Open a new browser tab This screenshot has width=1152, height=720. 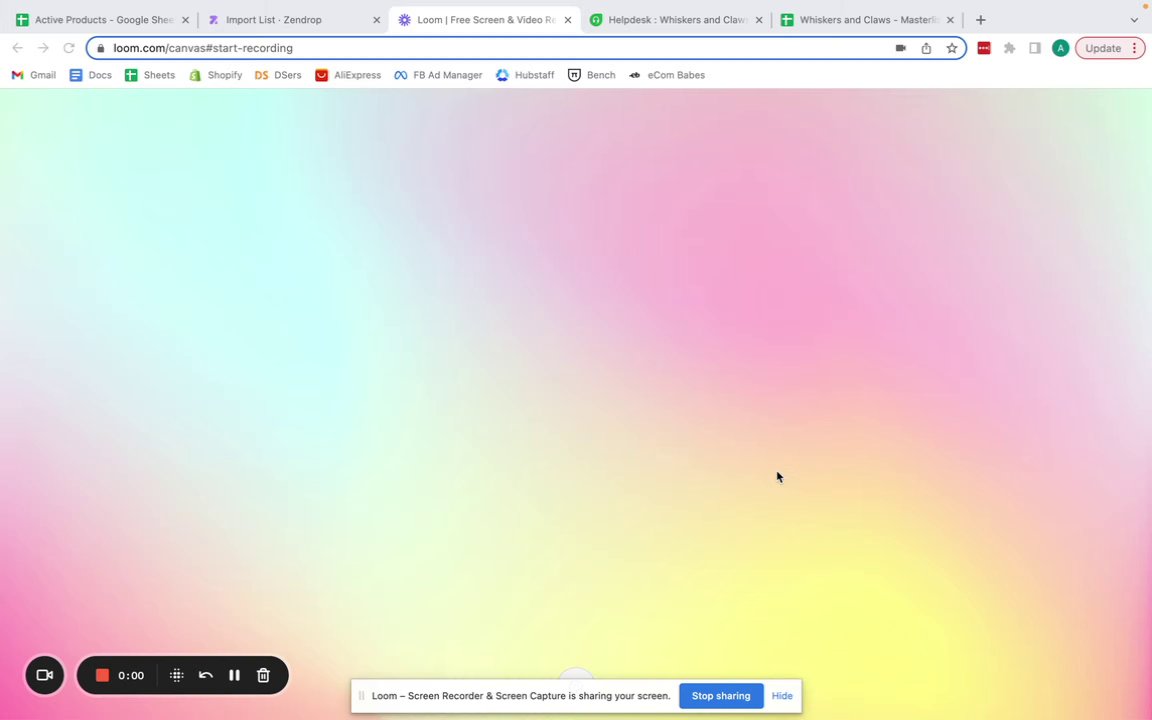980,20
